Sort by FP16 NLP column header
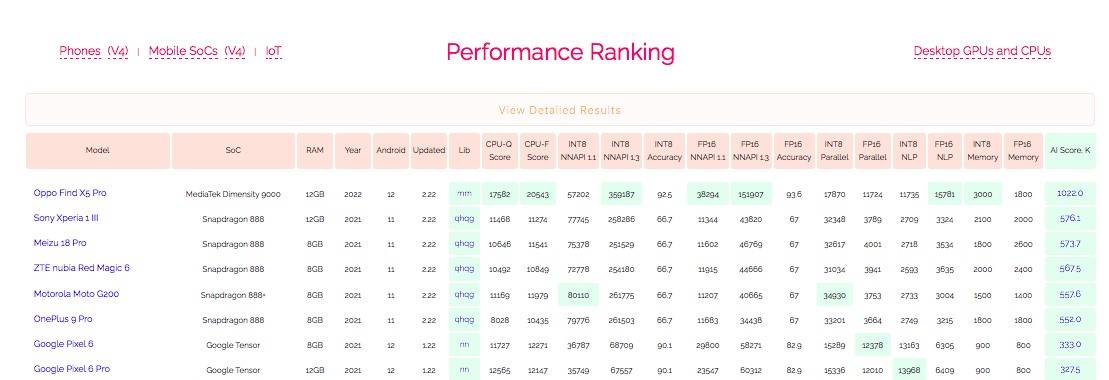This screenshot has width=1109, height=380. pos(944,151)
